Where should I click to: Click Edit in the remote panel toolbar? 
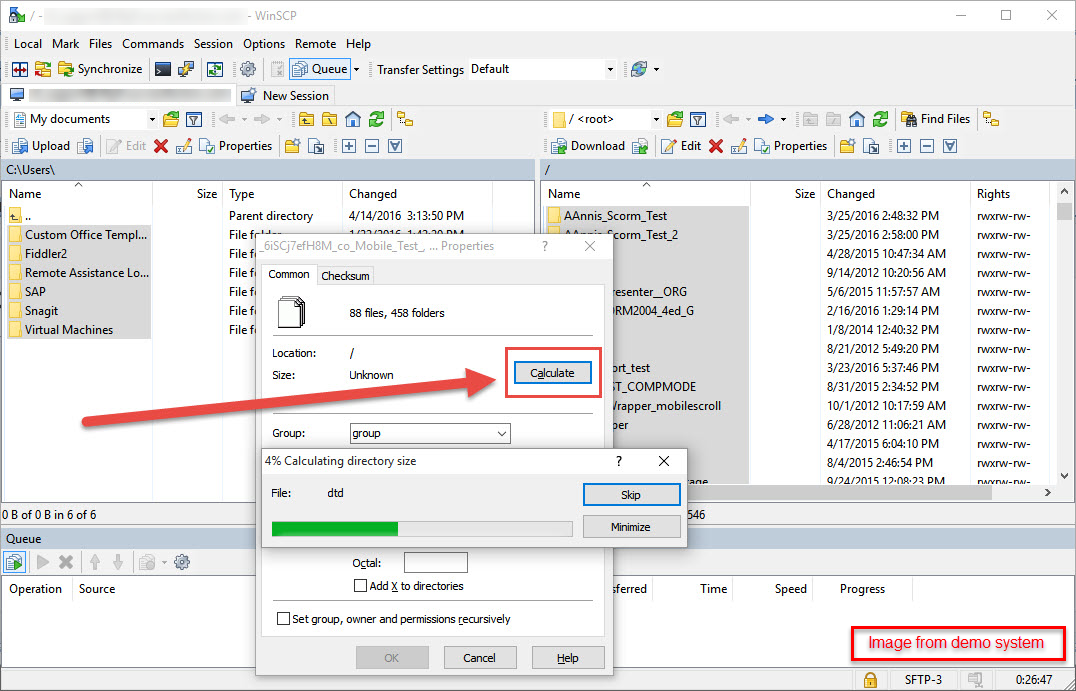coord(681,146)
